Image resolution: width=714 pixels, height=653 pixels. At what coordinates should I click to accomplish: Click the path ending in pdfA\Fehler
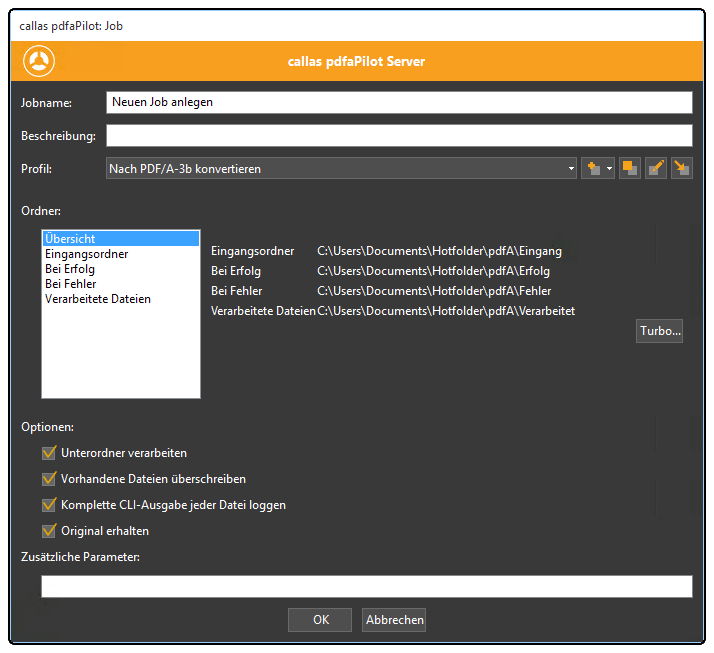pyautogui.click(x=434, y=291)
